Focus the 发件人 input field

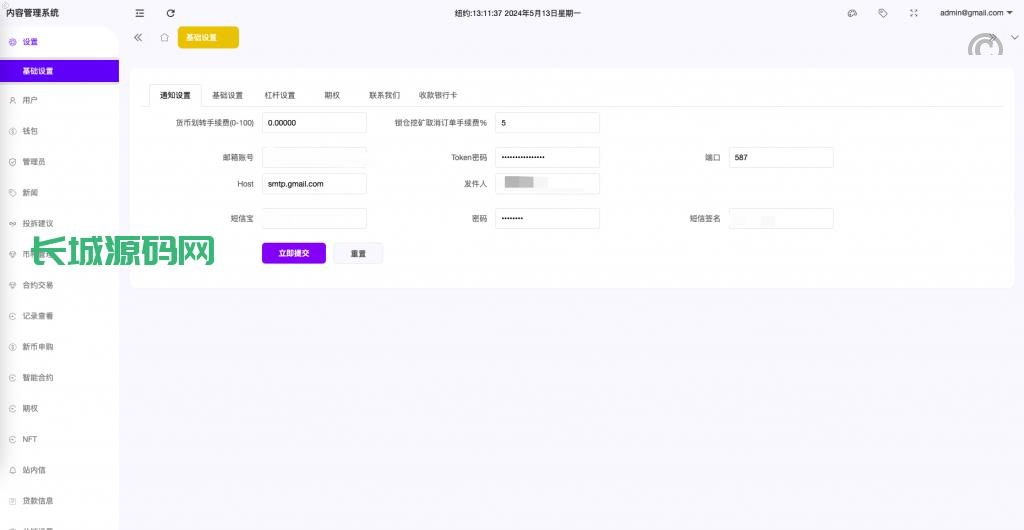(x=547, y=184)
